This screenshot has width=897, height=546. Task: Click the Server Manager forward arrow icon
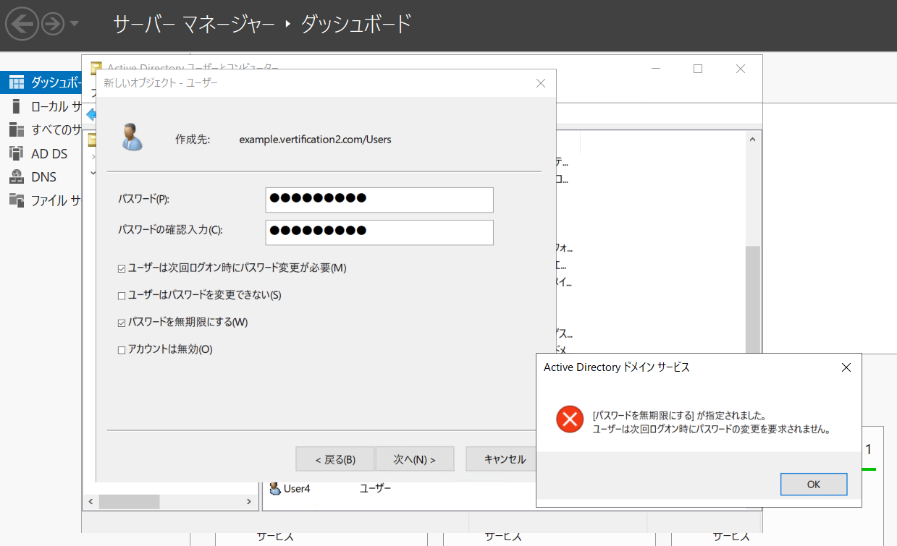[53, 23]
